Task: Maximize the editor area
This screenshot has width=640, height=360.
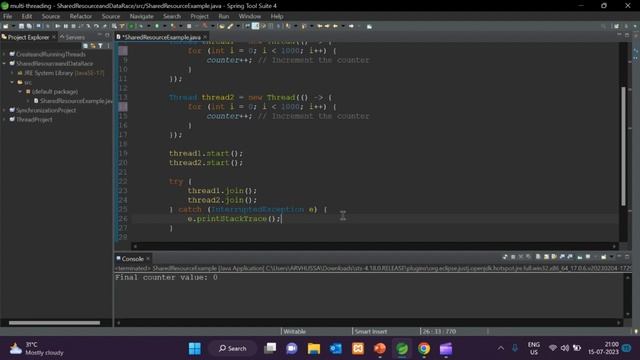Action: (x=627, y=36)
